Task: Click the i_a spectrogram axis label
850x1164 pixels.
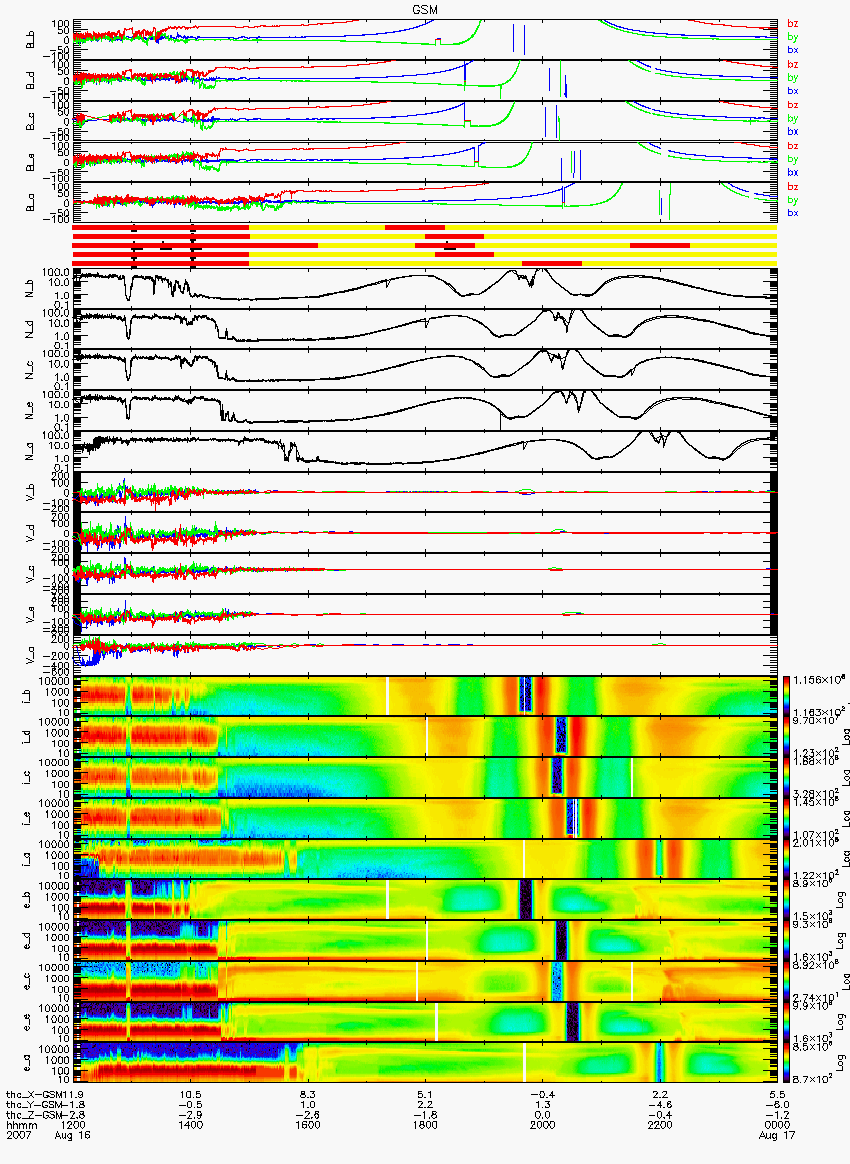Action: click(x=26, y=860)
